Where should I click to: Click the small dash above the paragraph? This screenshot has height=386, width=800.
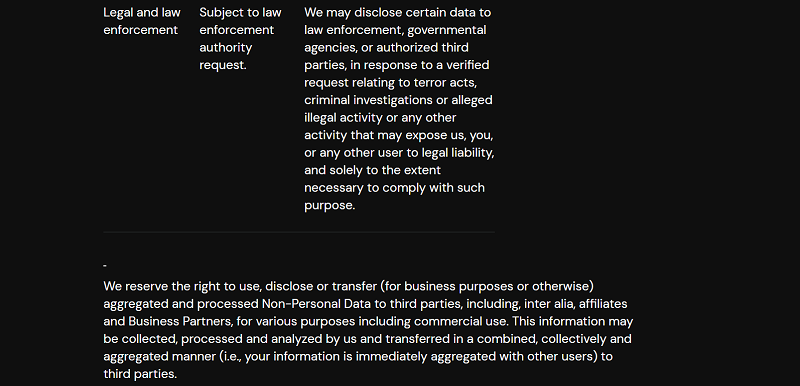[x=105, y=266]
